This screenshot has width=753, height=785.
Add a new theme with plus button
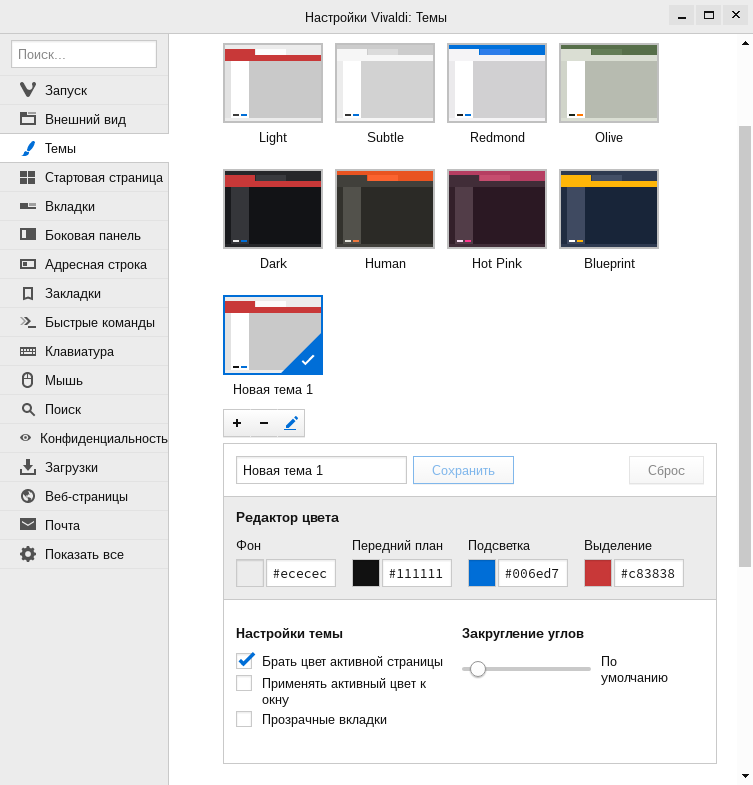pyautogui.click(x=237, y=423)
